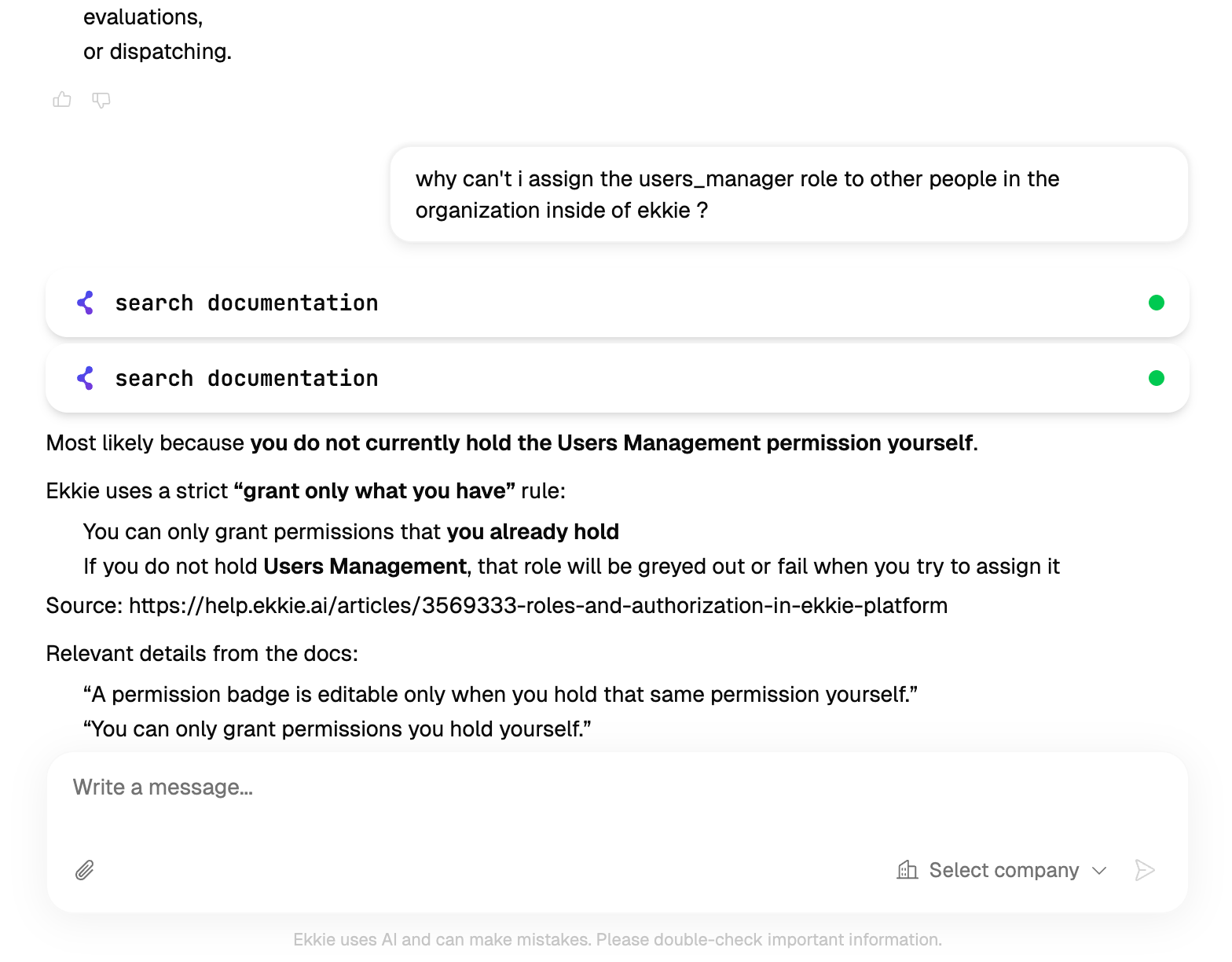Mark the previous answer with thumbs down

(x=101, y=100)
